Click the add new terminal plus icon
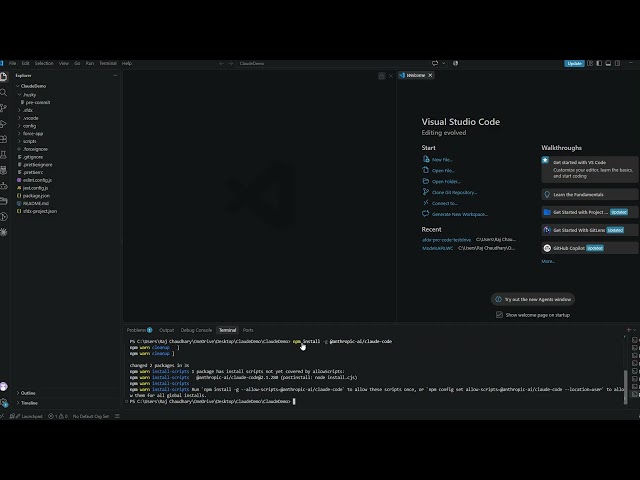 click(x=629, y=330)
